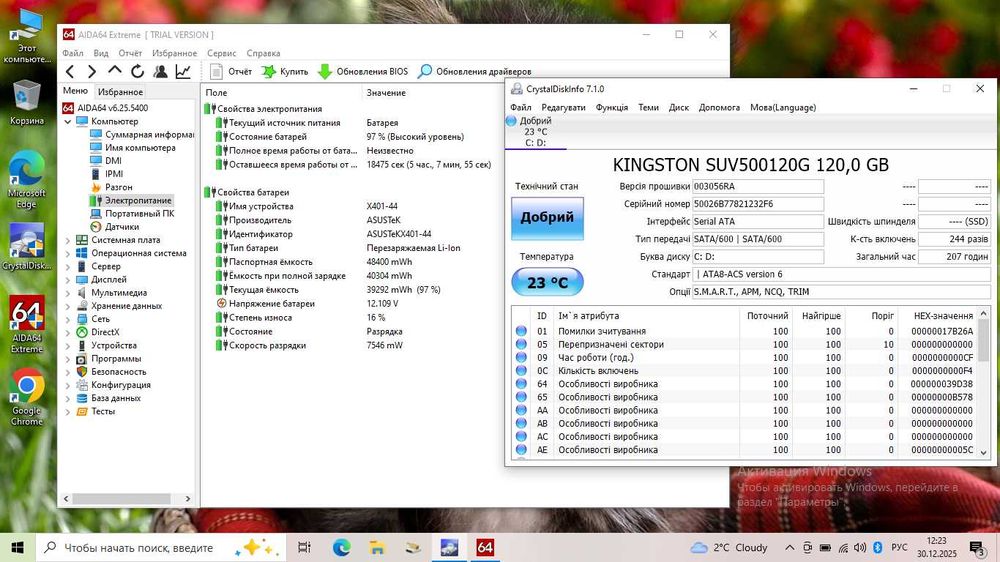This screenshot has width=1000, height=562.
Task: Click the Версія прошивки field
Action: [758, 186]
